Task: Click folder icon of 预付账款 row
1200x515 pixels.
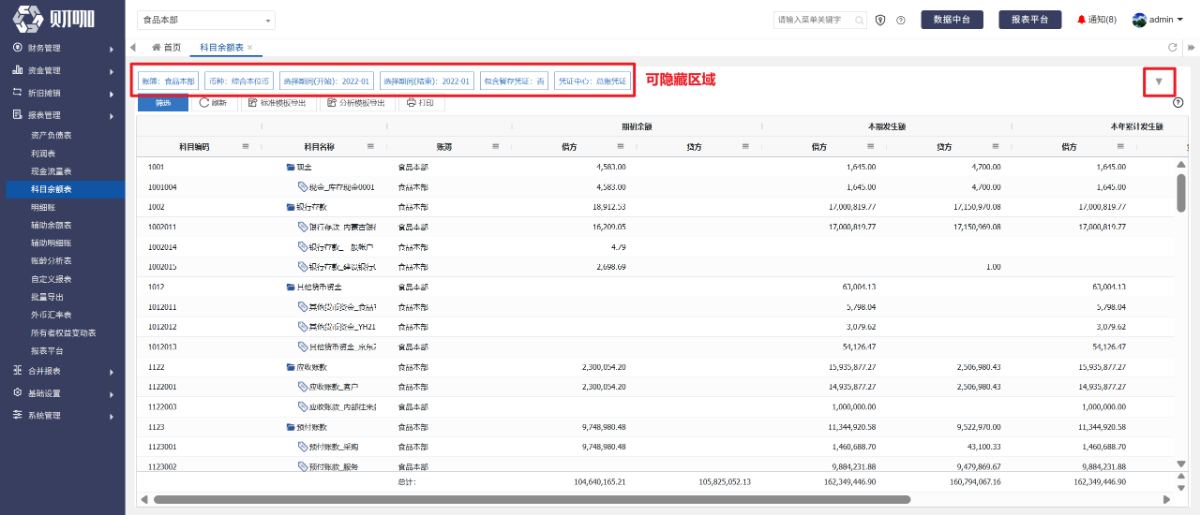Action: tap(290, 427)
